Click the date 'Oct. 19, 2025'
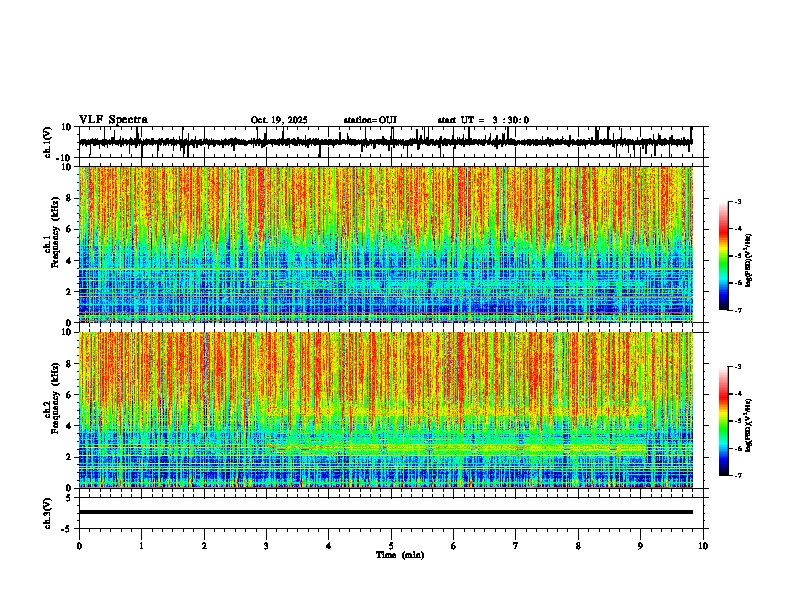The height and width of the screenshot is (612, 792). (279, 120)
